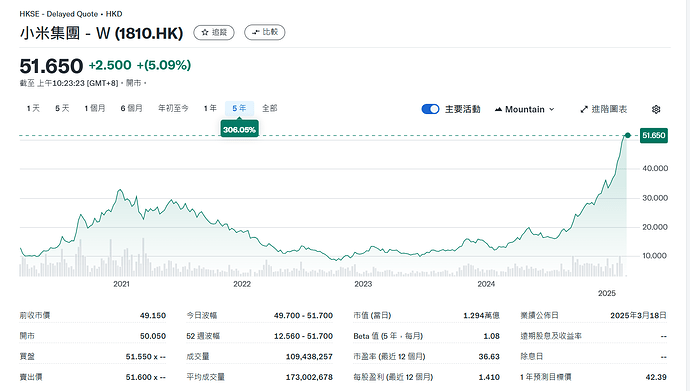Open the Mountain chart type dropdown
Image resolution: width=690 pixels, height=391 pixels.
pos(525,109)
